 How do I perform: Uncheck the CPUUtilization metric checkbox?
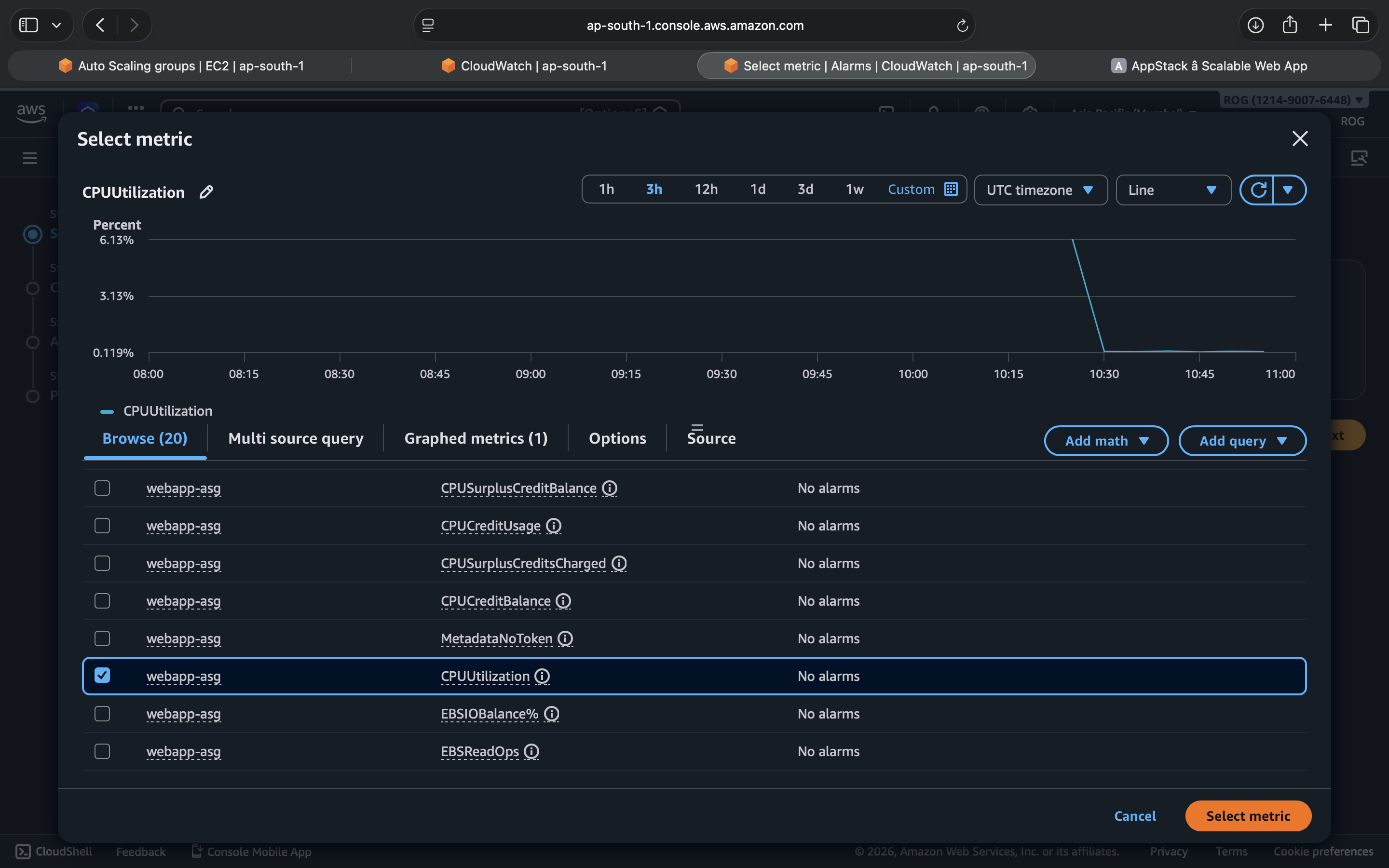102,676
